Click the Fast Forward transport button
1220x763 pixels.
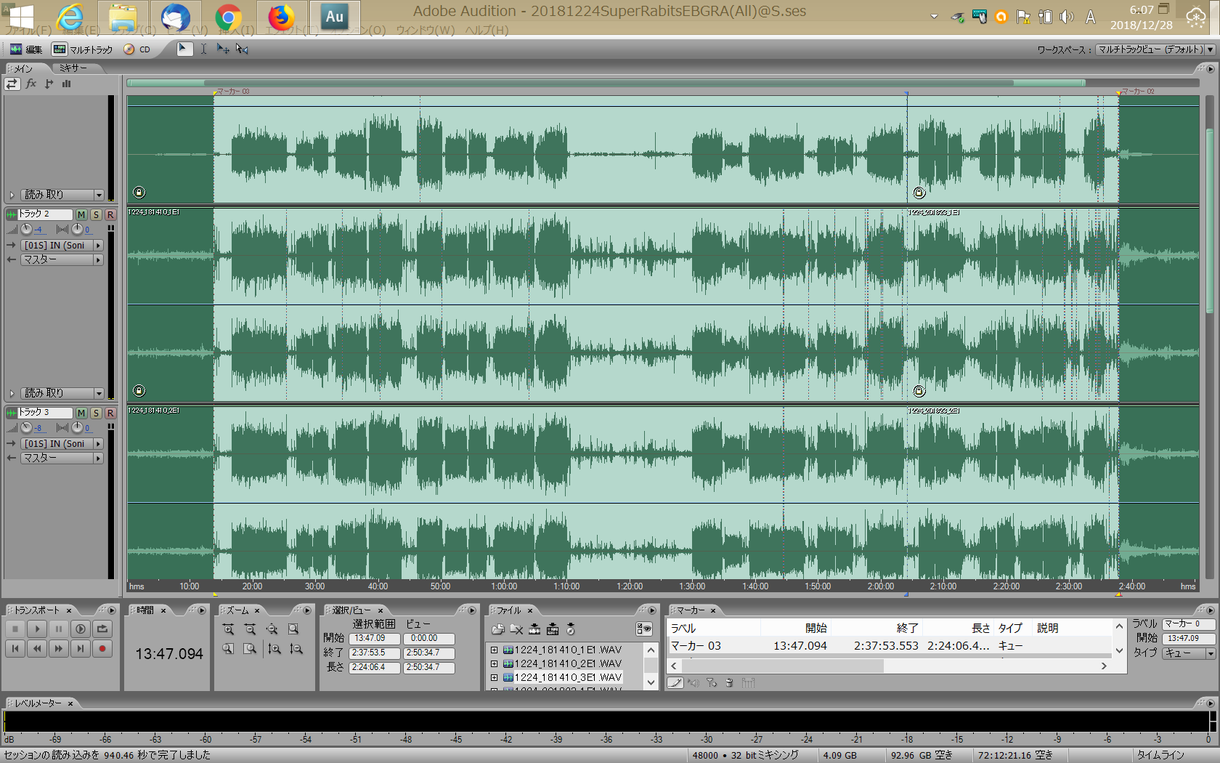[x=59, y=649]
